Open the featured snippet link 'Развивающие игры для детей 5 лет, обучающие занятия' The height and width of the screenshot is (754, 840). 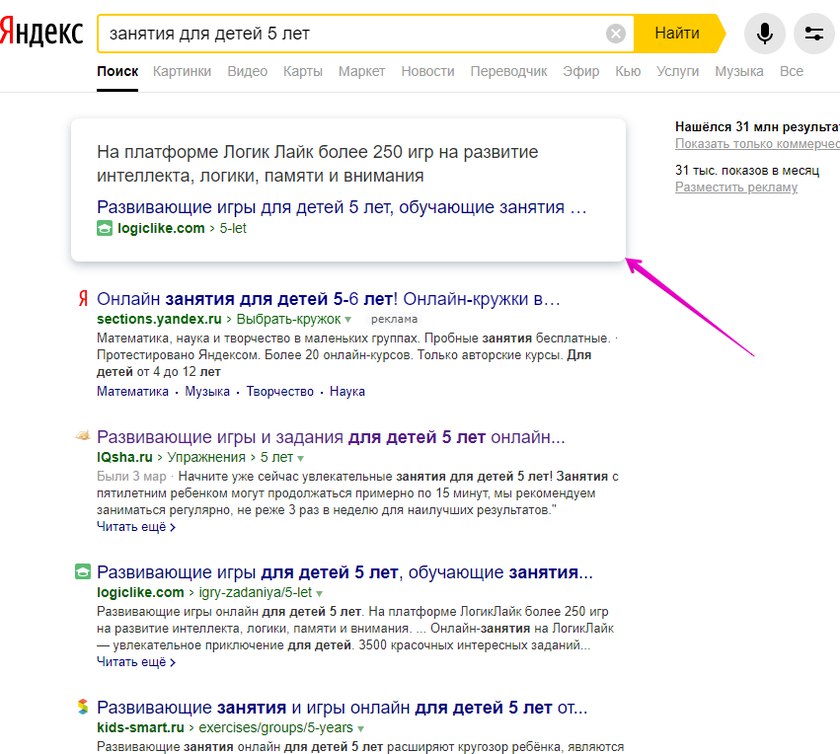click(x=342, y=207)
